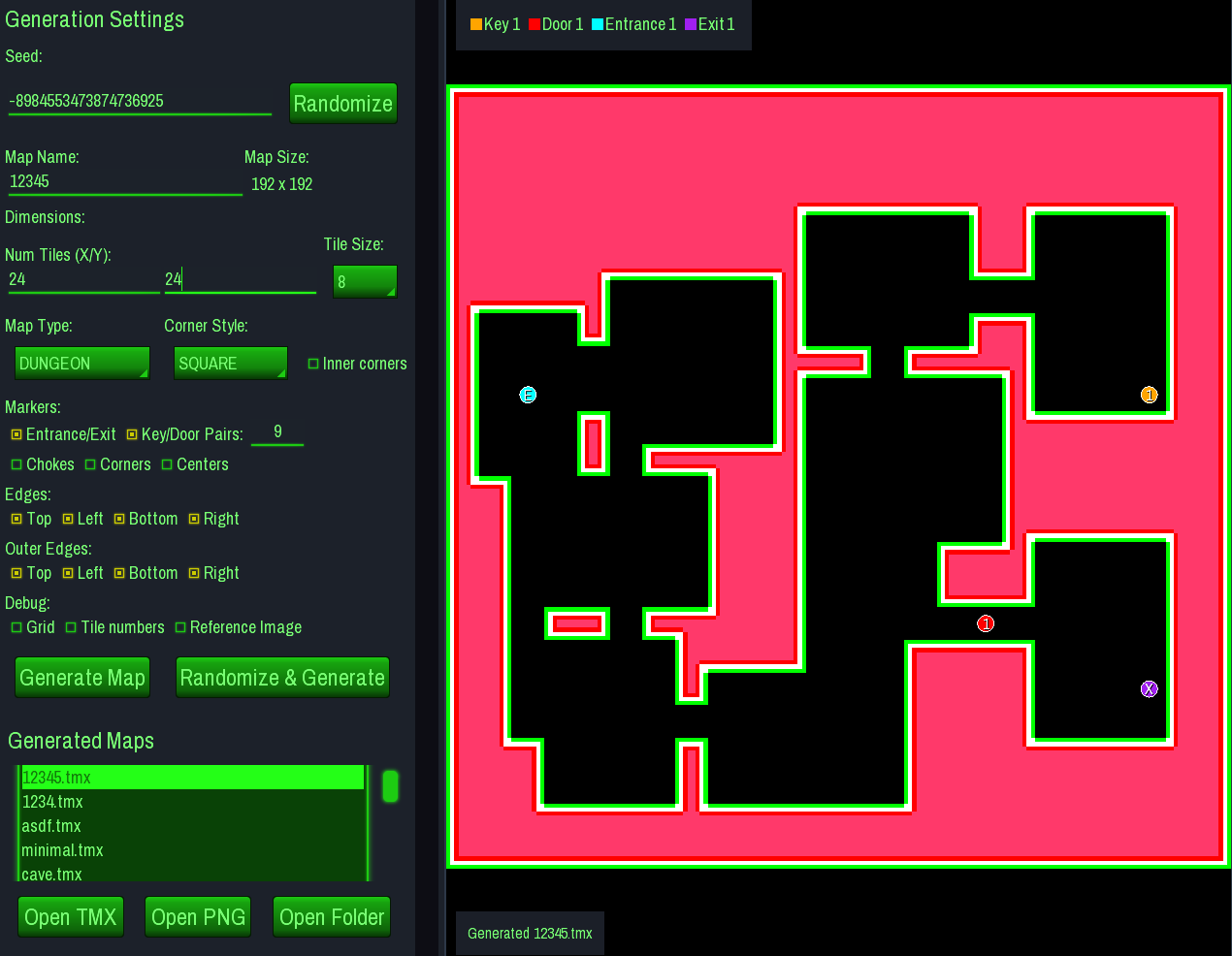This screenshot has height=956, width=1232.
Task: Click the purple Exit 1 legend swatch
Action: (691, 24)
